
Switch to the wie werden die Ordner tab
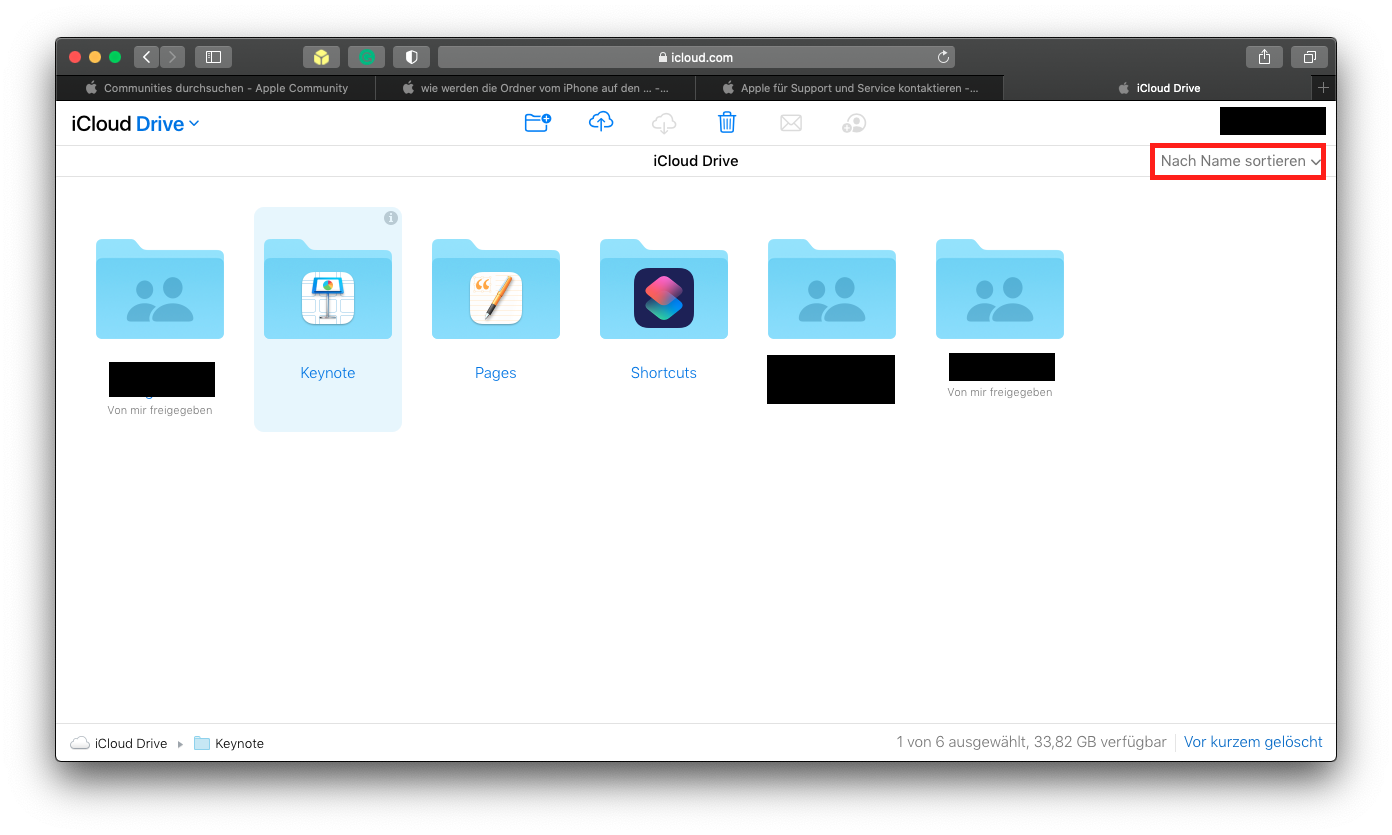click(535, 88)
